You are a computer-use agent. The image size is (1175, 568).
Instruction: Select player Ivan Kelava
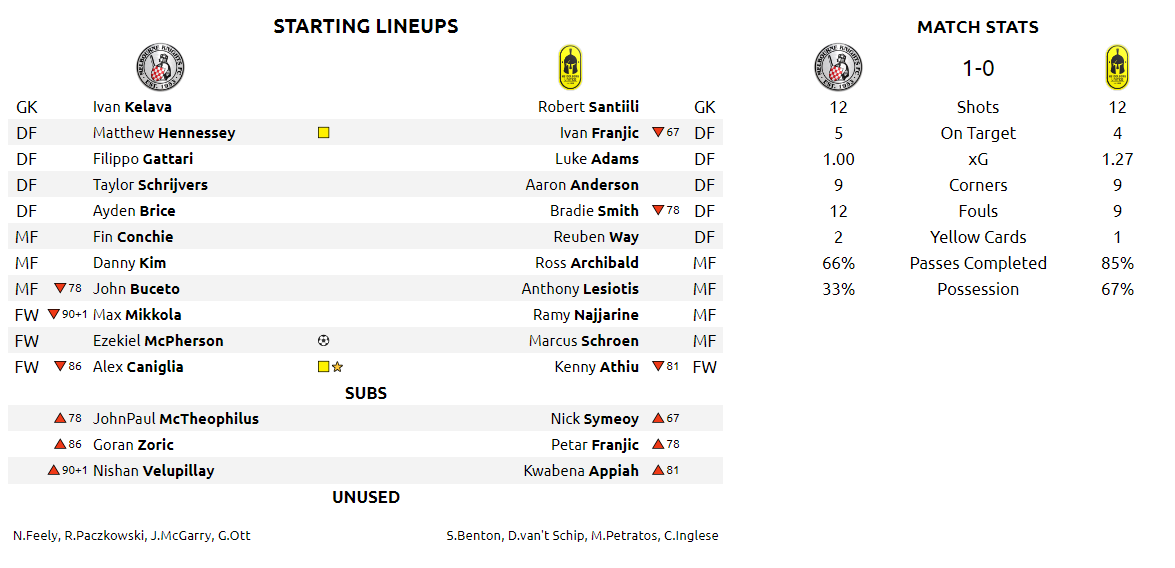coord(132,107)
